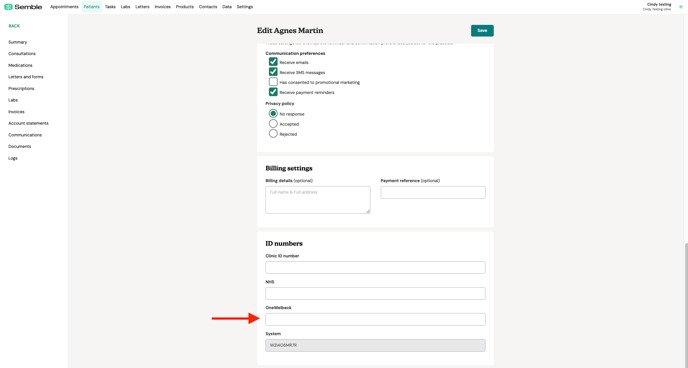Toggle Receive SMS messages checkbox
Screen dimensions: 688x368
pyautogui.click(x=273, y=72)
